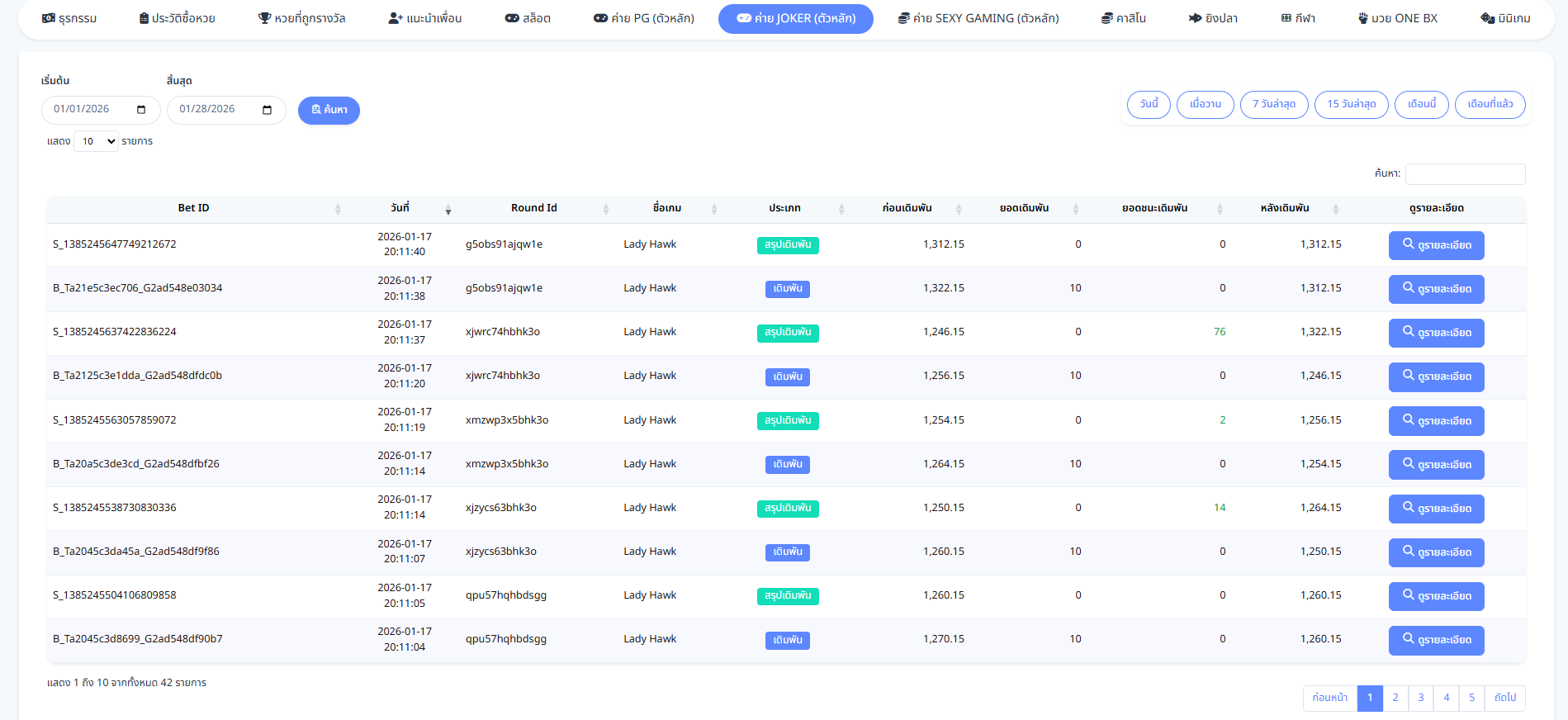1568x720 pixels.
Task: View details for bet S_1385245647749212672
Action: pos(1436,245)
